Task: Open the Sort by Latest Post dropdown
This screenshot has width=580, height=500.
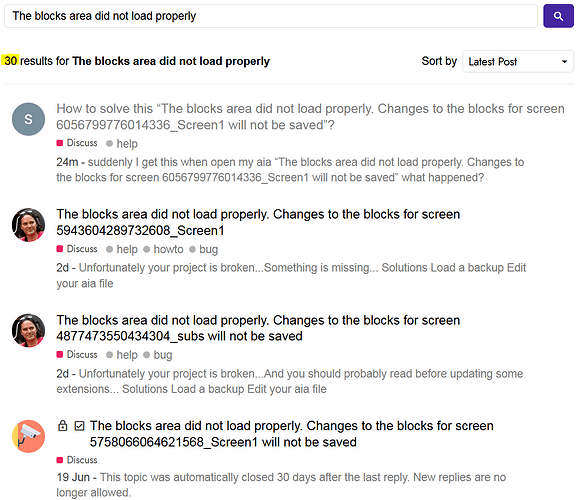Action: click(518, 61)
